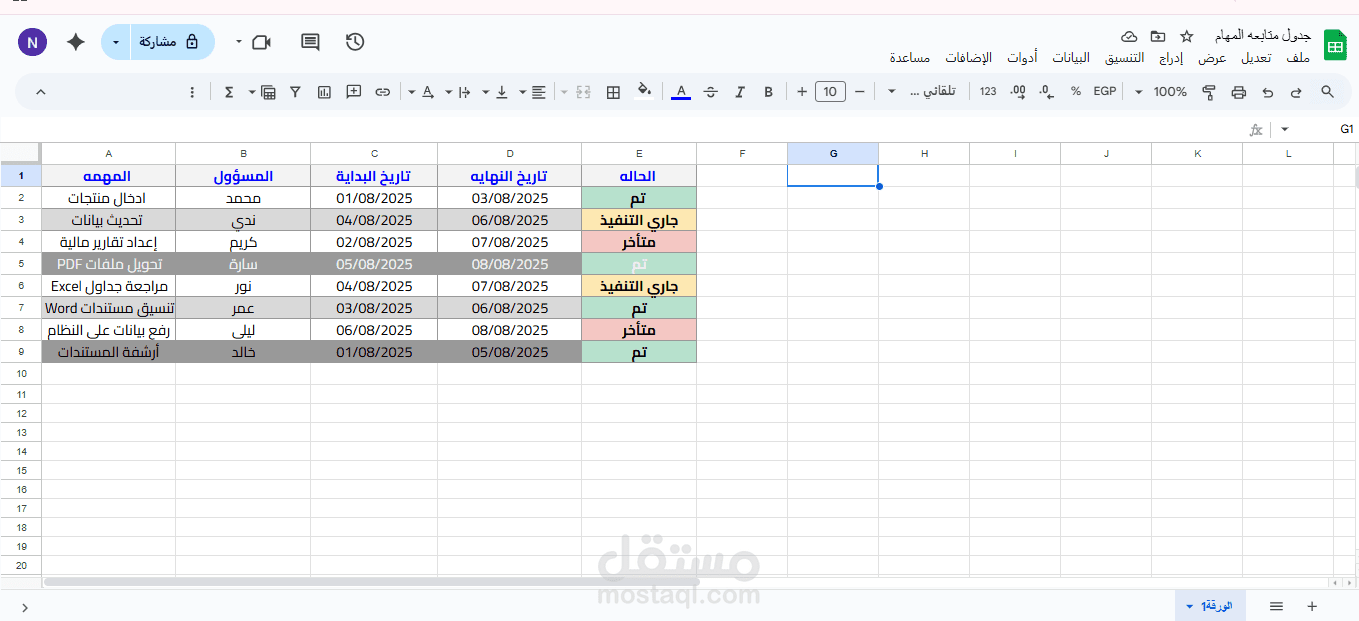Open the account avatar N
The width and height of the screenshot is (1359, 621).
tap(32, 42)
